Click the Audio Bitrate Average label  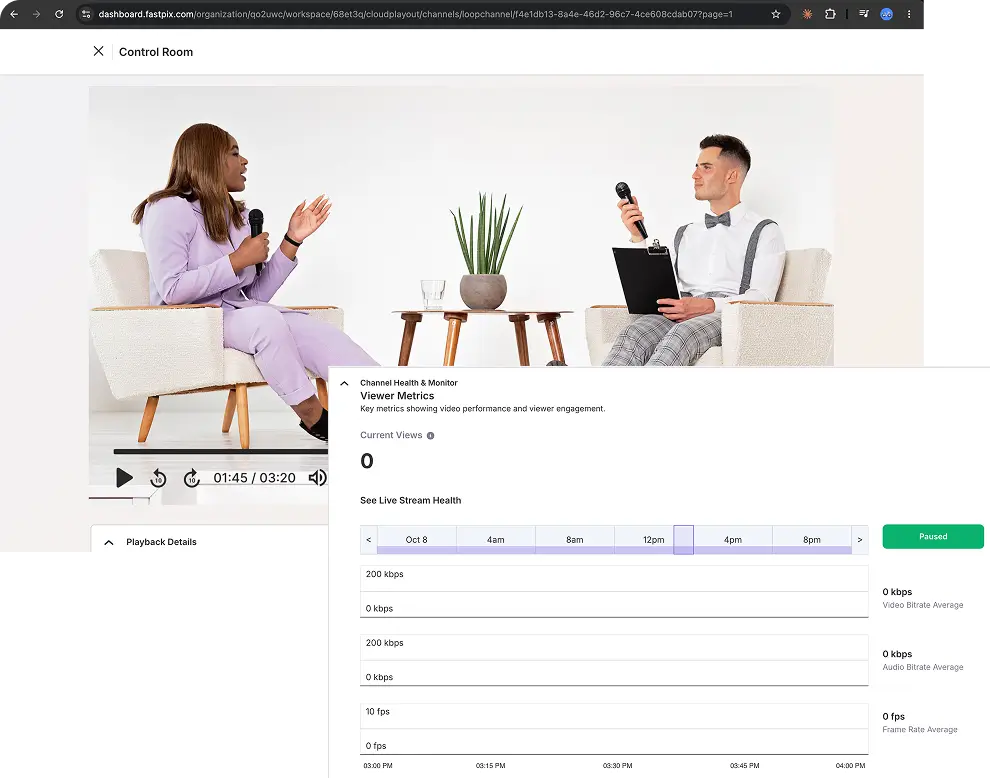(x=923, y=667)
